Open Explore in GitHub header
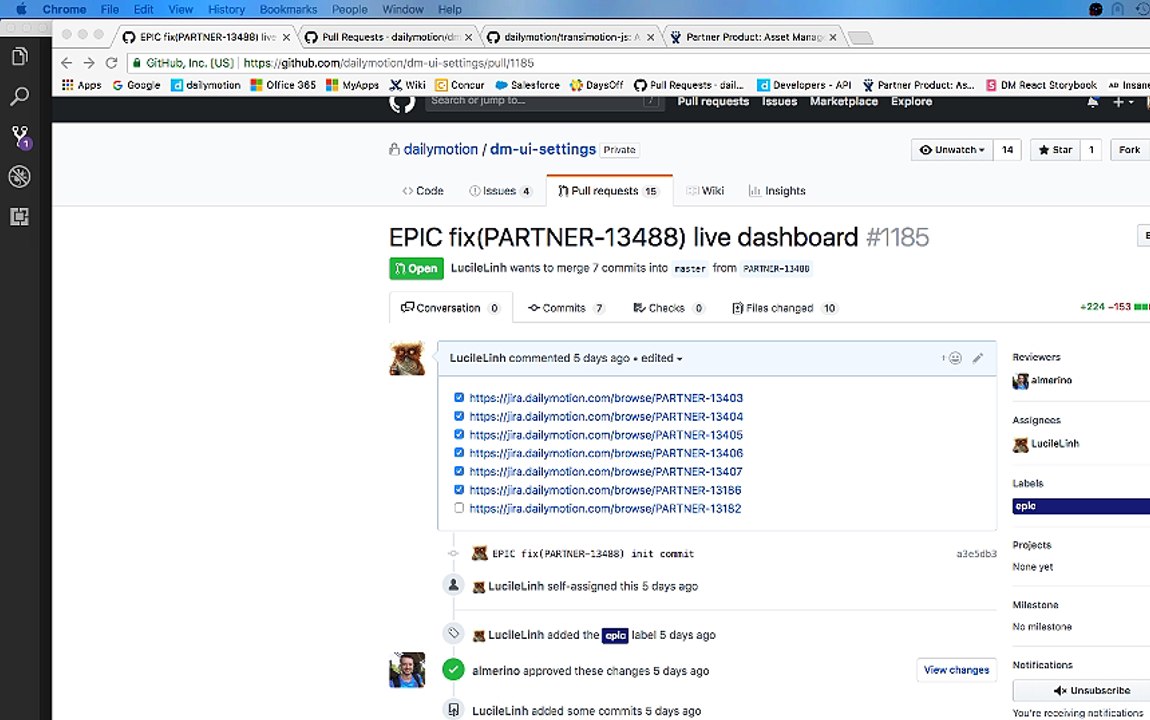The height and width of the screenshot is (720, 1150). [x=912, y=101]
